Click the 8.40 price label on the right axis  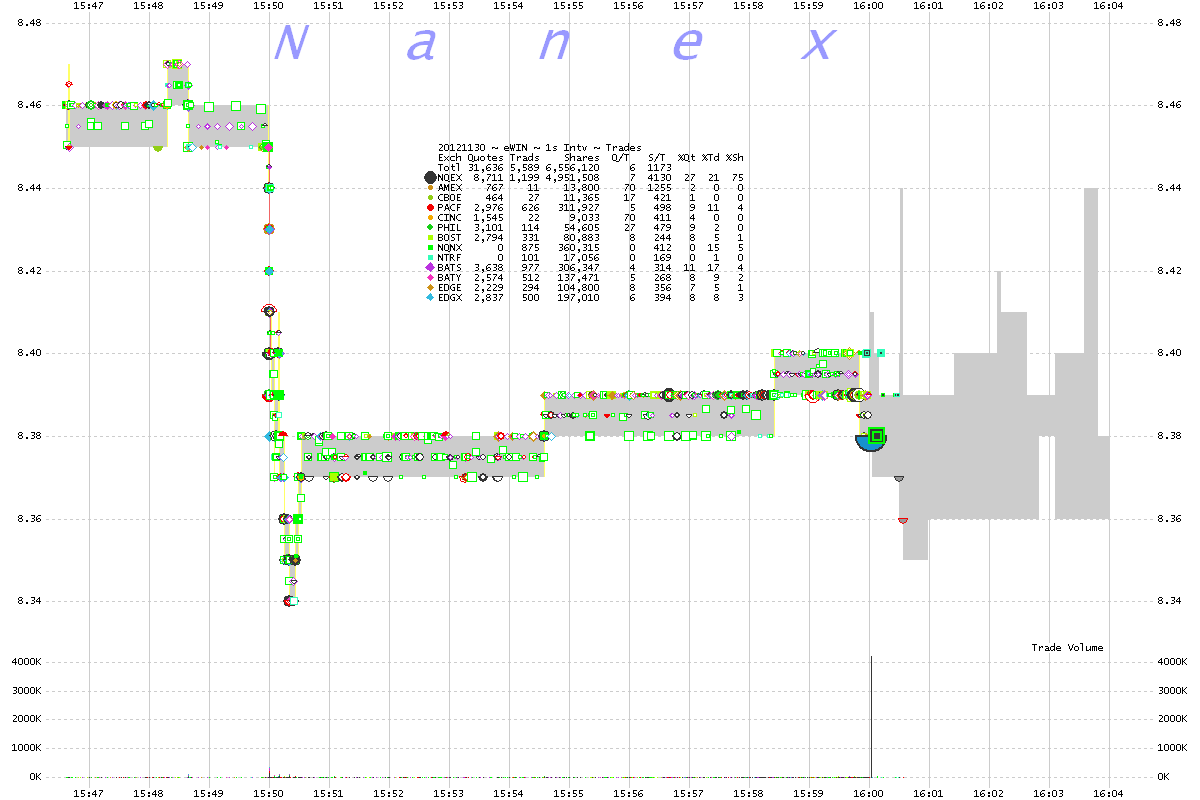pyautogui.click(x=1170, y=353)
